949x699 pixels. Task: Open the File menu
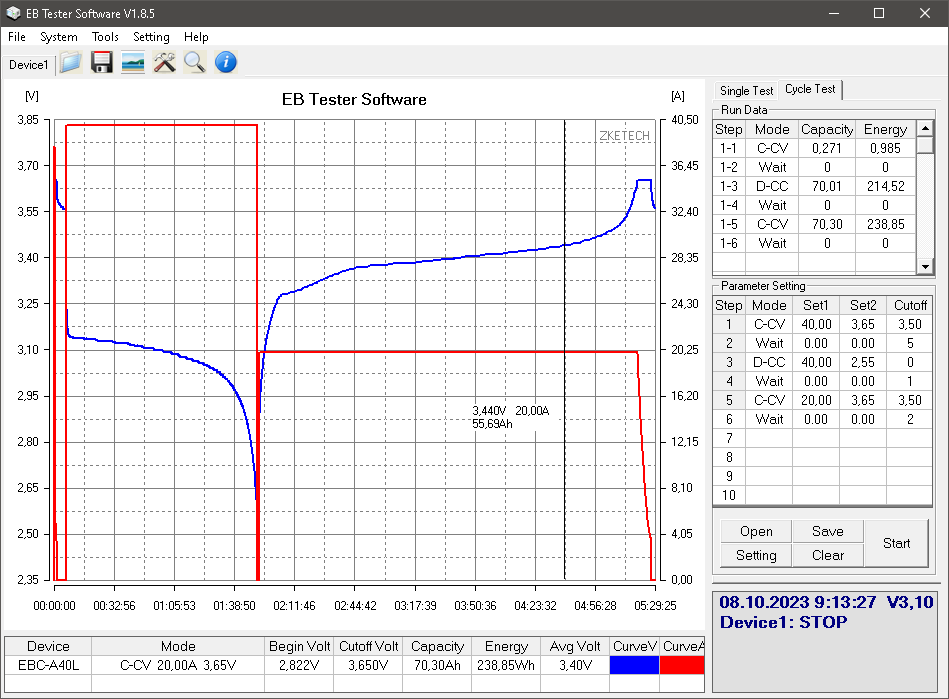click(x=17, y=37)
